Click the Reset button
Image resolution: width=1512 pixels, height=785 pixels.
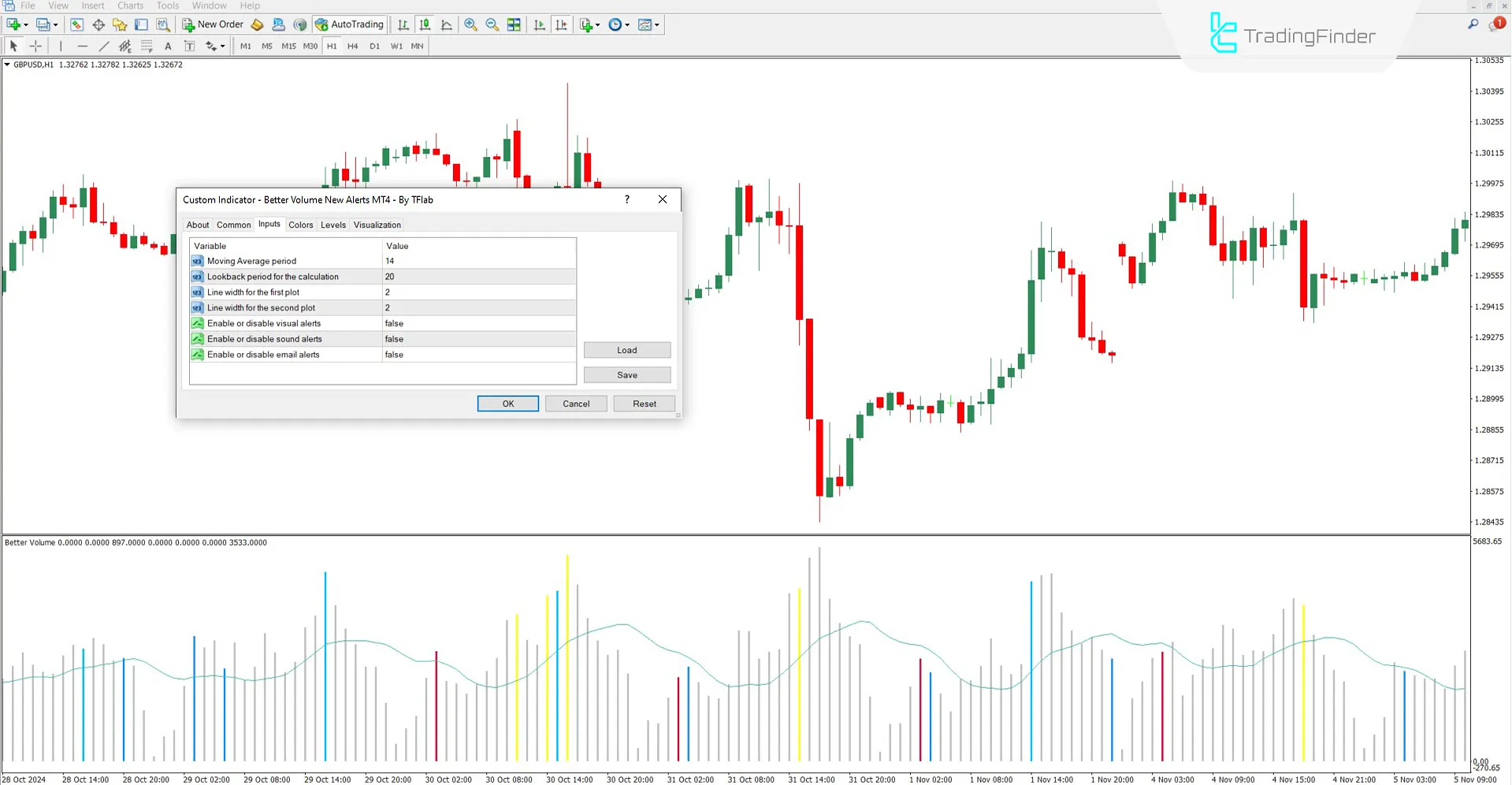[x=644, y=404]
